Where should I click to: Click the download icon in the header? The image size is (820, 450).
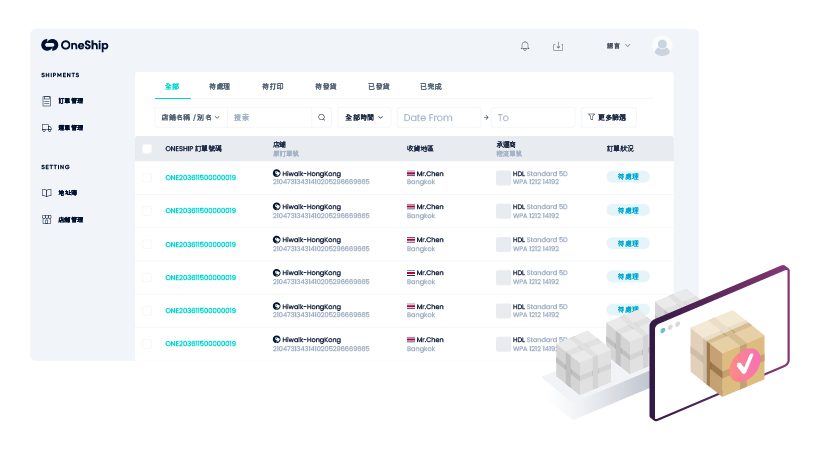[x=558, y=46]
